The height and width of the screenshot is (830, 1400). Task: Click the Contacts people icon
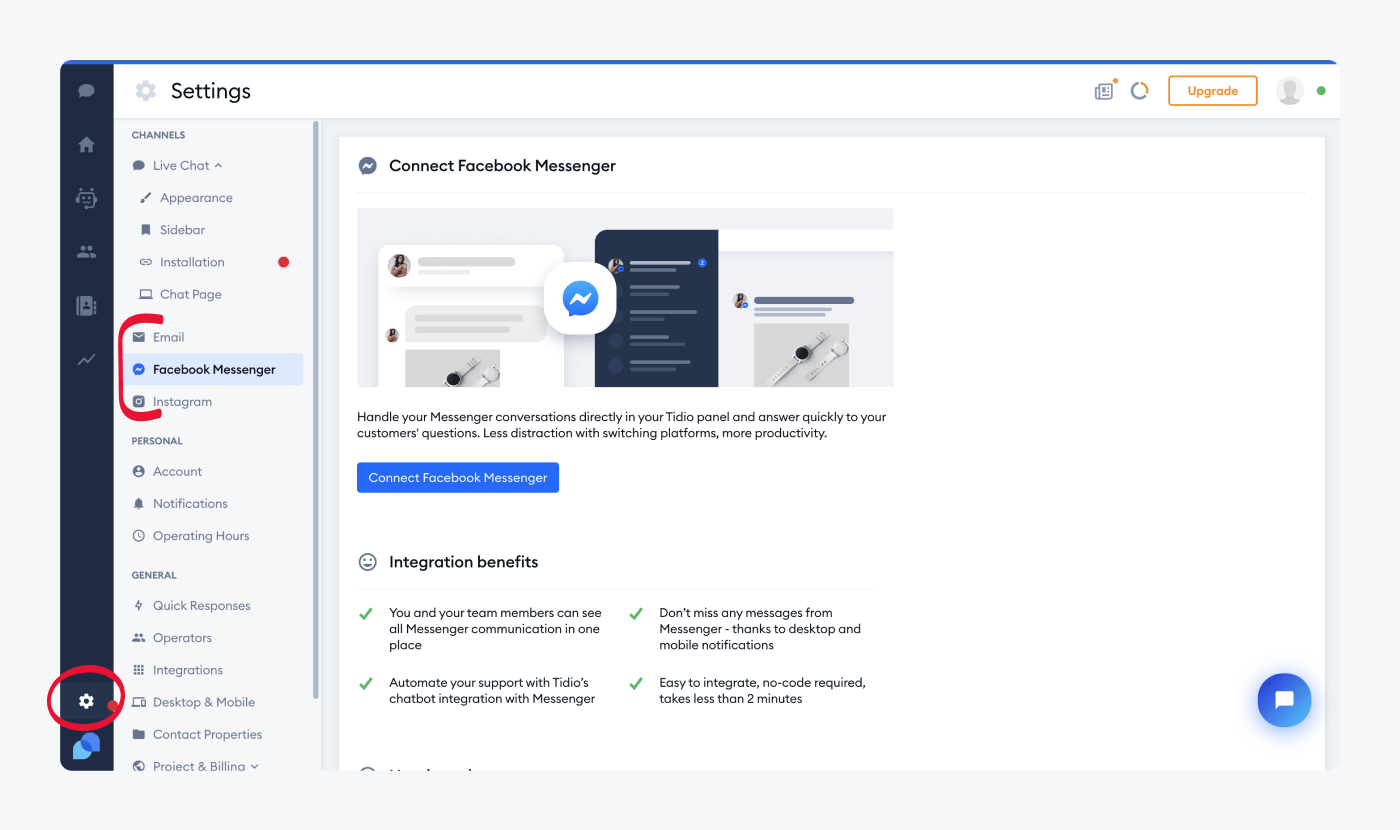tap(86, 251)
